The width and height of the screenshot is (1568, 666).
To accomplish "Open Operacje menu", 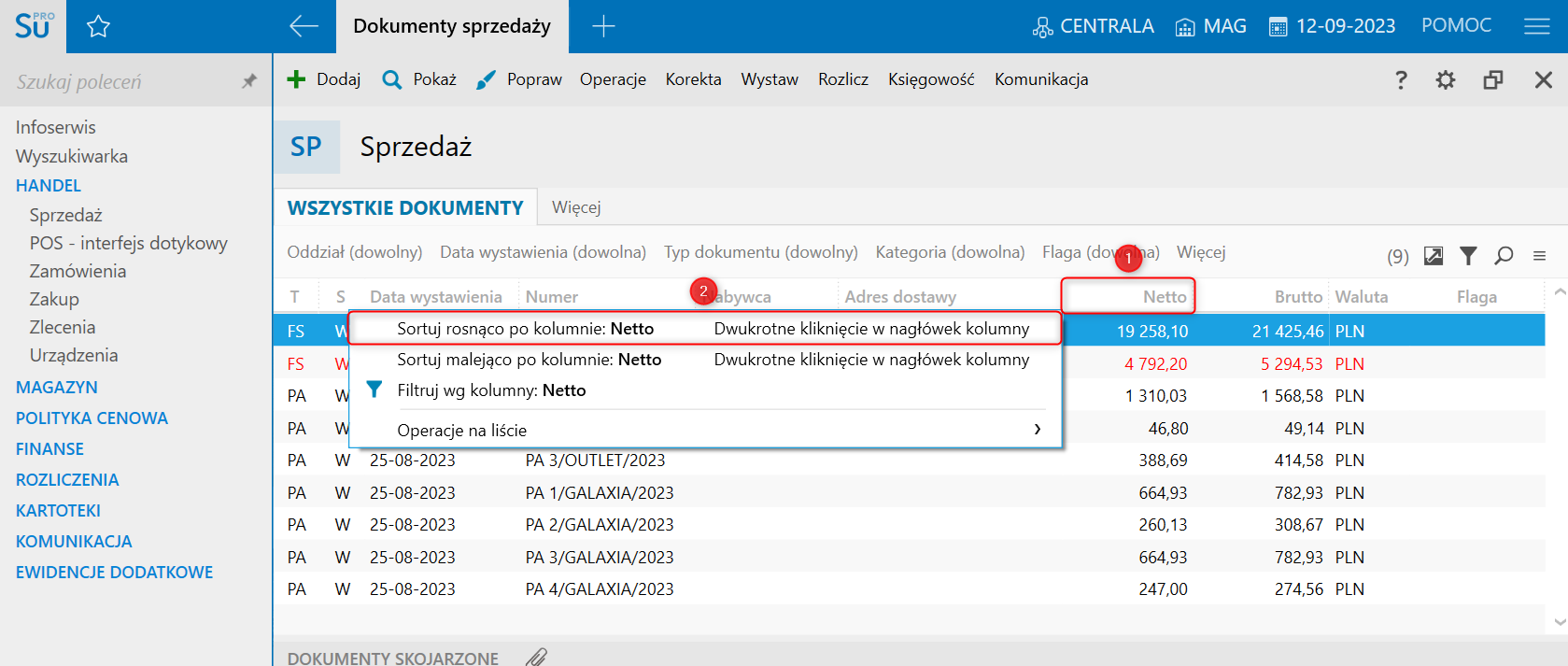I will click(613, 79).
